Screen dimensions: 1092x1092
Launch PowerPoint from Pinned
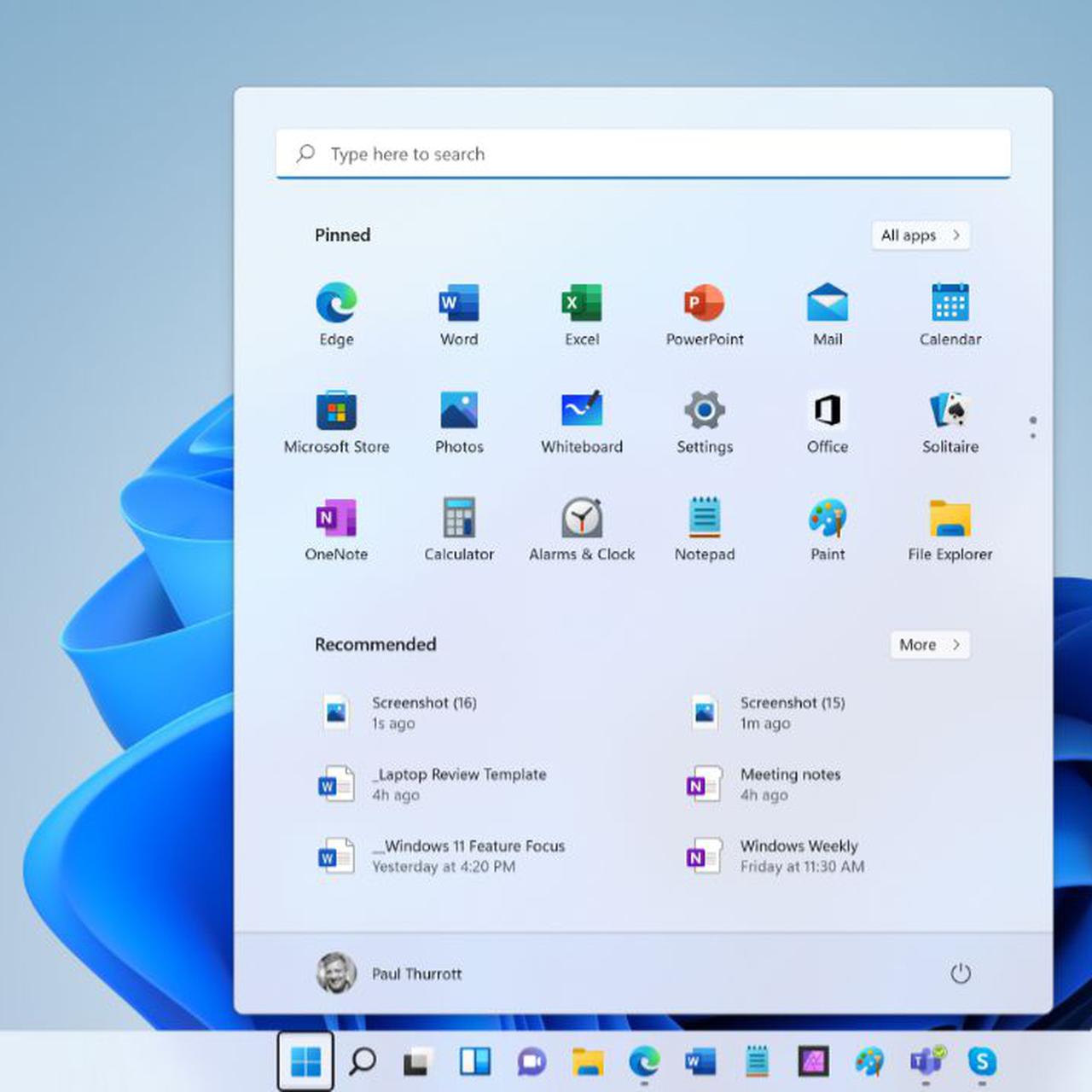coord(705,314)
